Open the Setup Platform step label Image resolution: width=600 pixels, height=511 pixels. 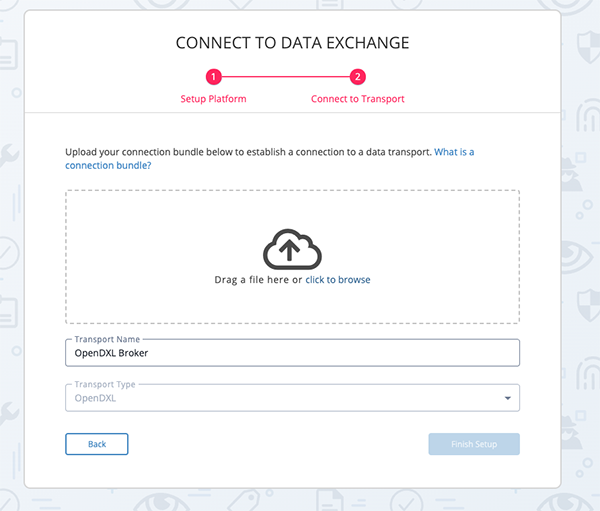pyautogui.click(x=213, y=99)
